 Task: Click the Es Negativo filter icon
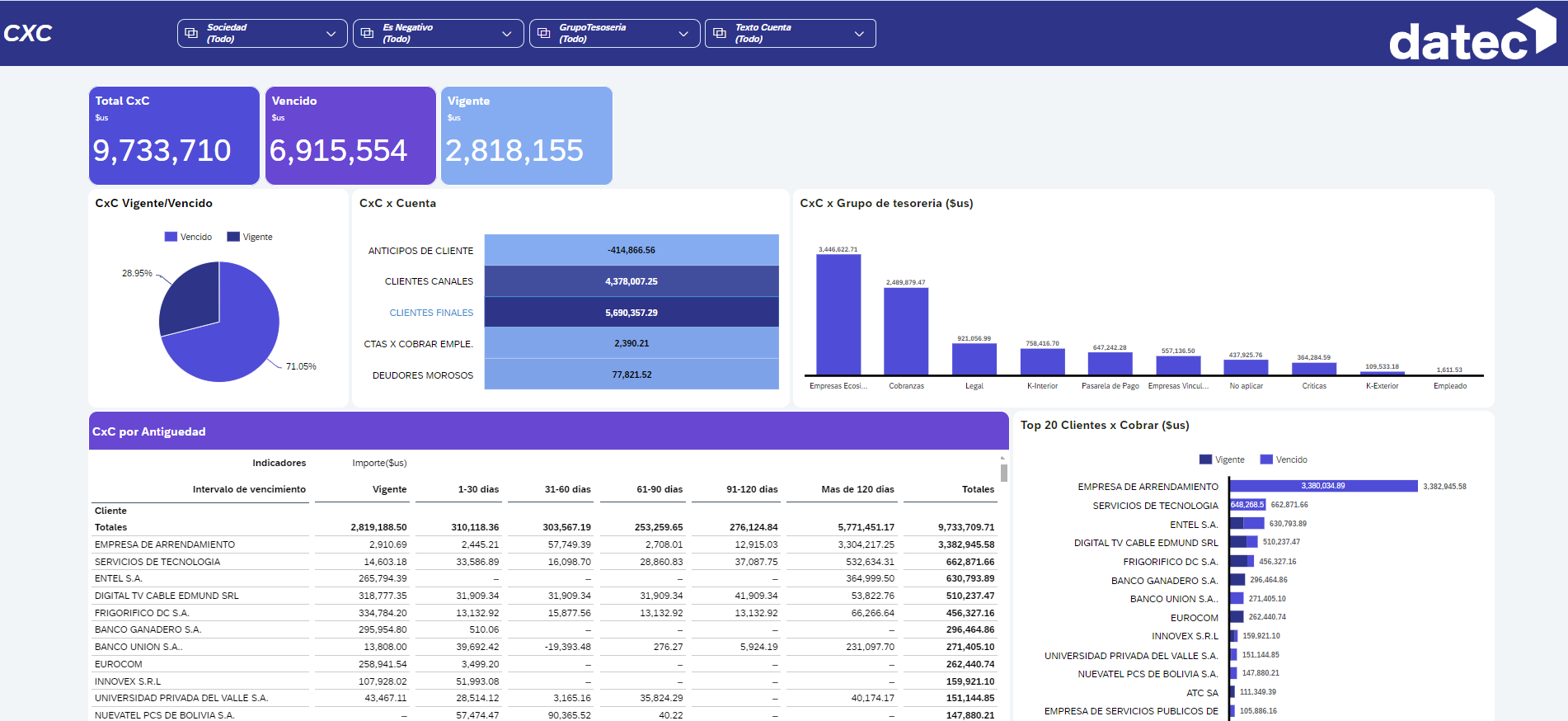367,33
